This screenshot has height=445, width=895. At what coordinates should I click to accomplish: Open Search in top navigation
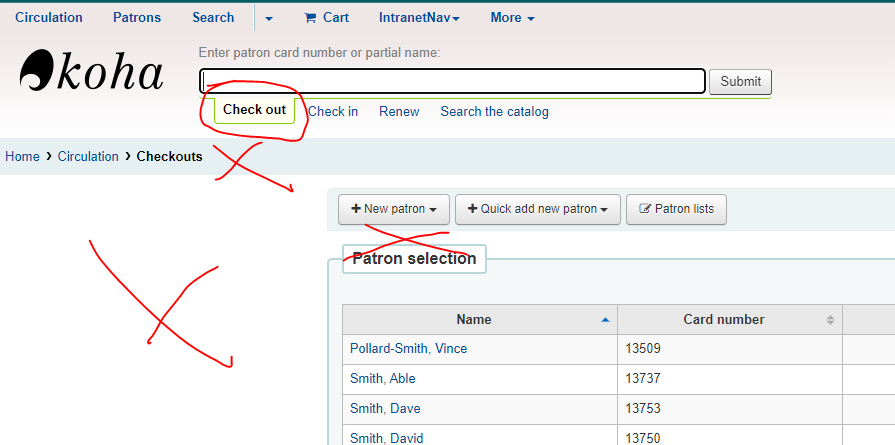(213, 17)
